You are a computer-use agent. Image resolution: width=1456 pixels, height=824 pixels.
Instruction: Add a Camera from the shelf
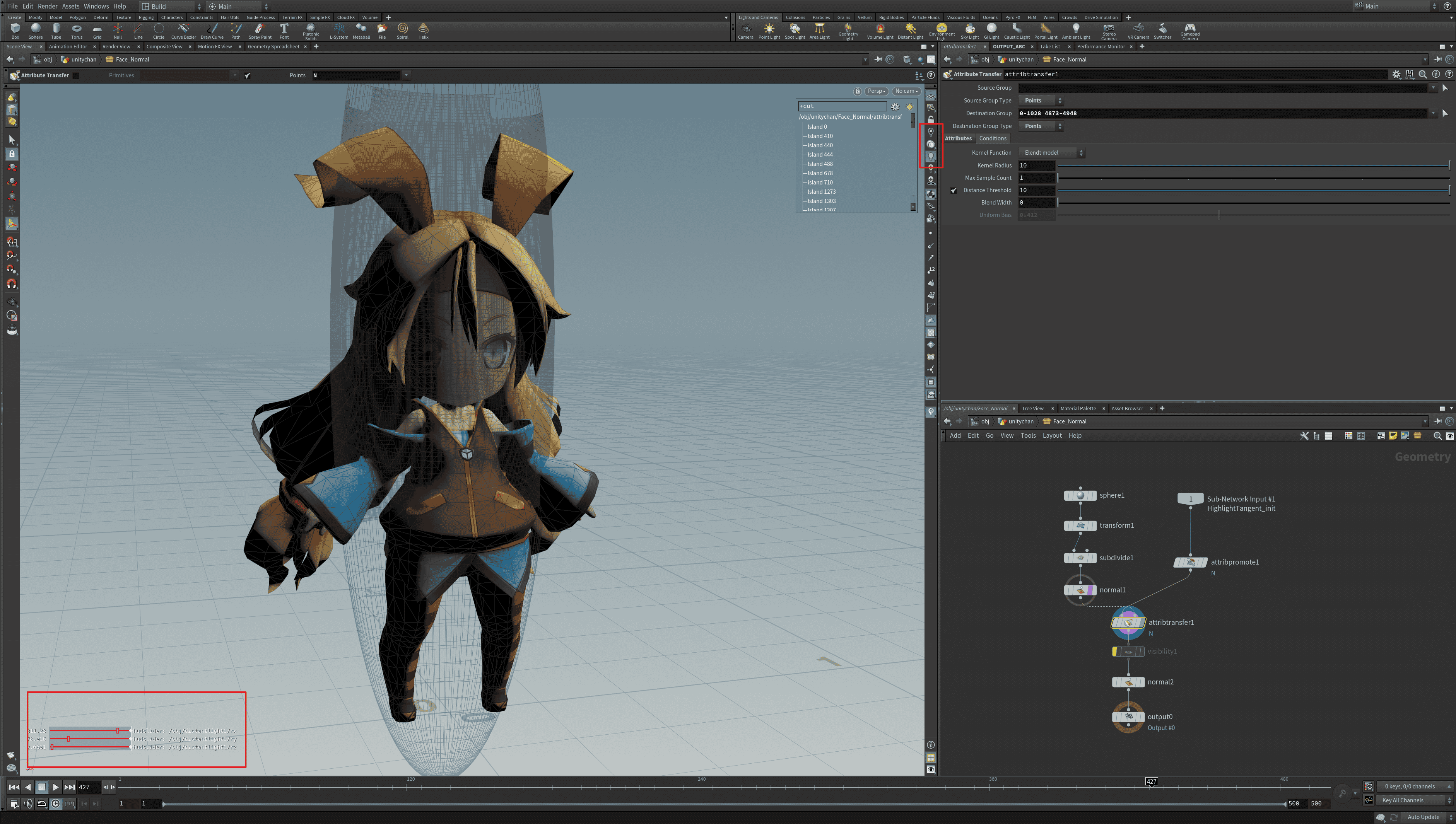745,31
